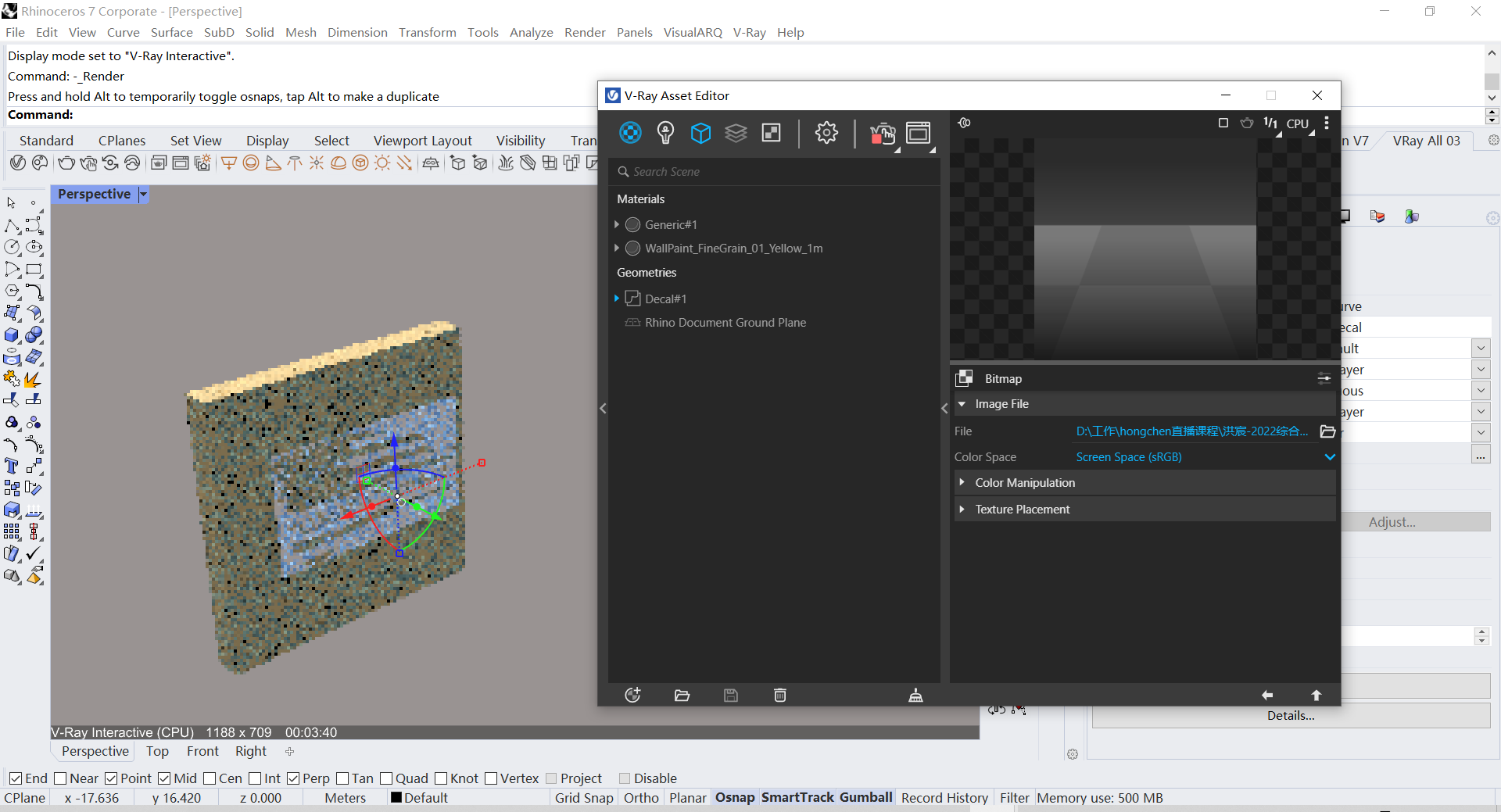This screenshot has width=1501, height=812.
Task: Select Rhino Document Ground Plane item
Action: click(725, 322)
